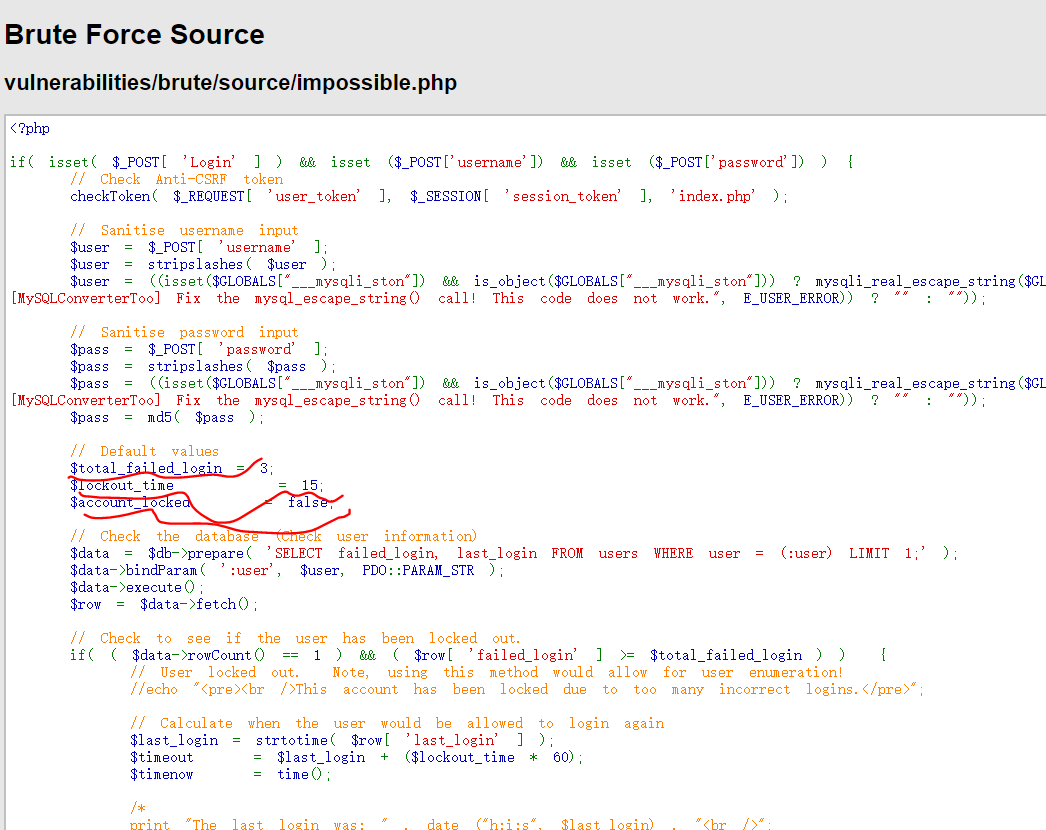Screen dimensions: 1046x830
Task: Click the isset ($_POST['password']) condition
Action: pos(698,162)
